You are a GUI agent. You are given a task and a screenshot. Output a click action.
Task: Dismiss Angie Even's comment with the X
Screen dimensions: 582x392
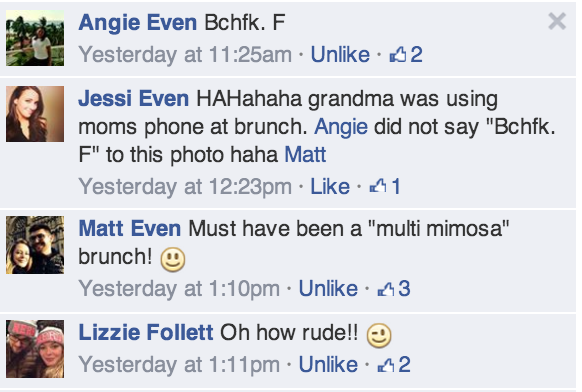(557, 21)
